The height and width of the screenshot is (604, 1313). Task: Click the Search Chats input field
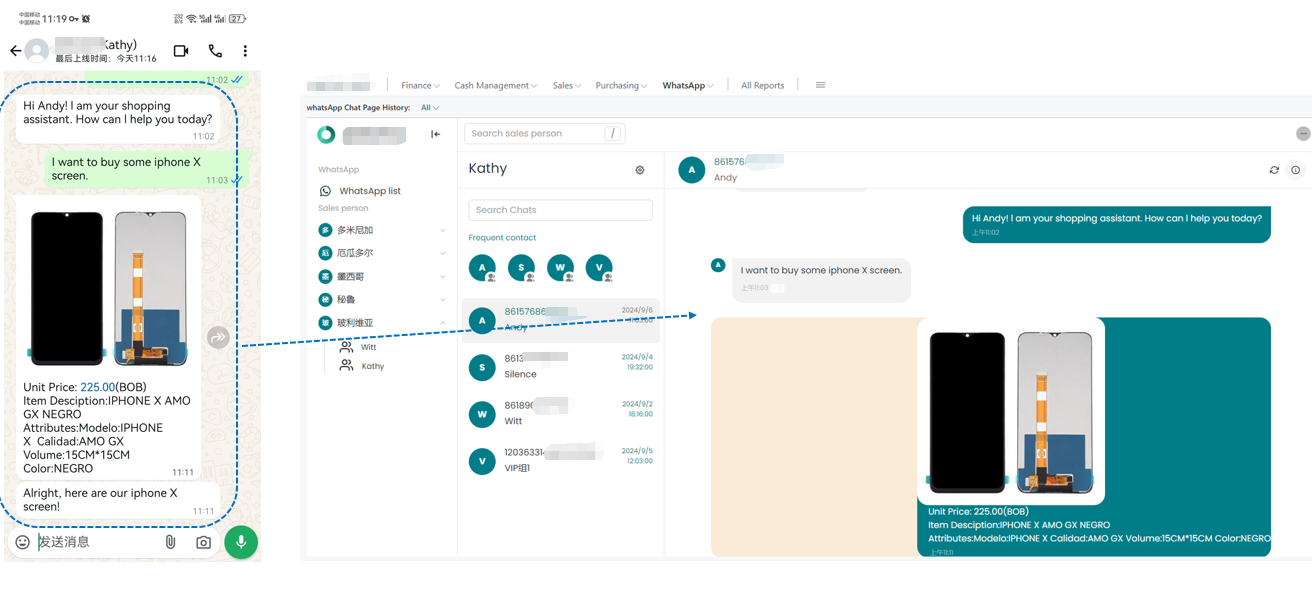[x=560, y=210]
